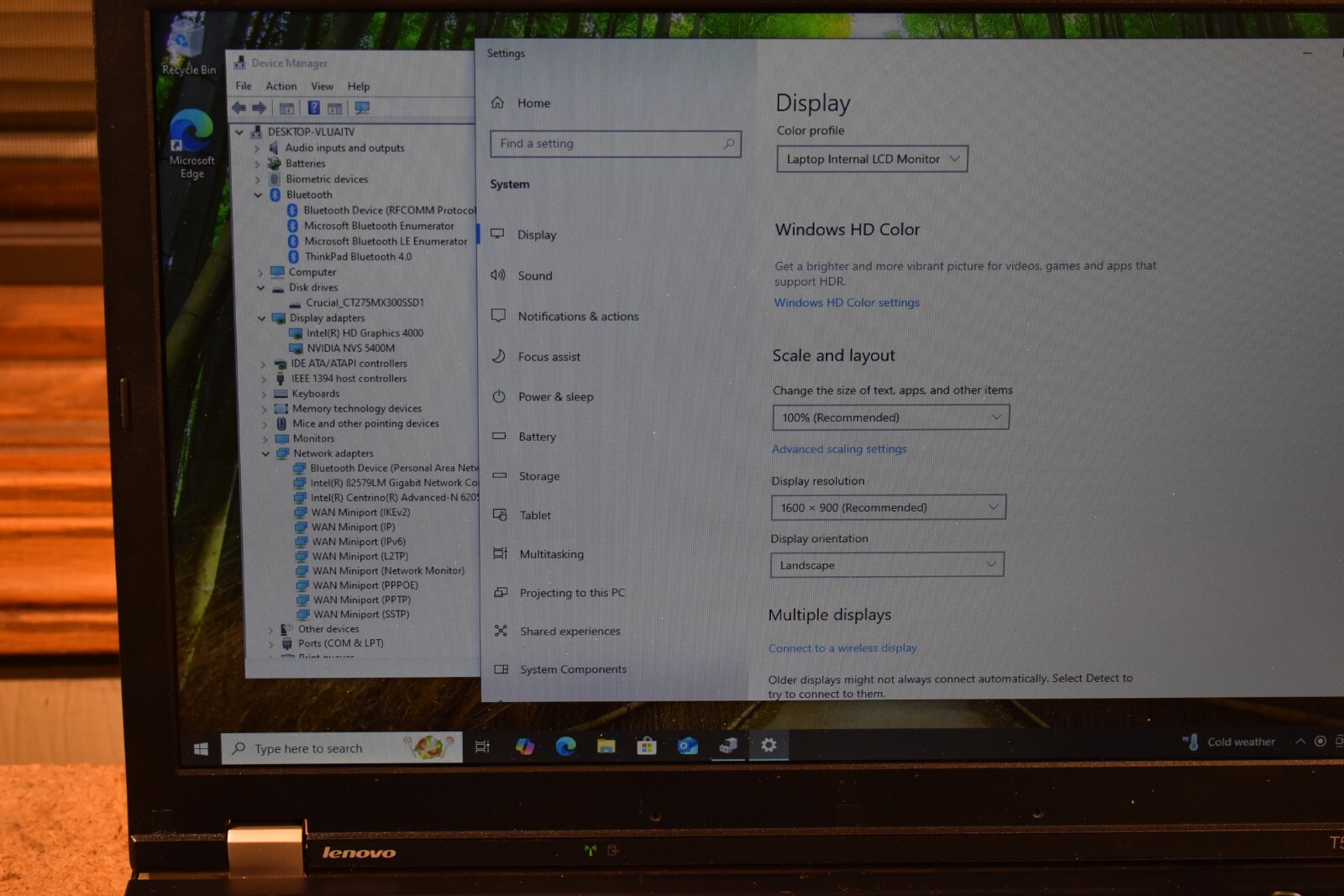
Task: Click the Show/Hide Action Pane toolbar icon
Action: pyautogui.click(x=334, y=108)
